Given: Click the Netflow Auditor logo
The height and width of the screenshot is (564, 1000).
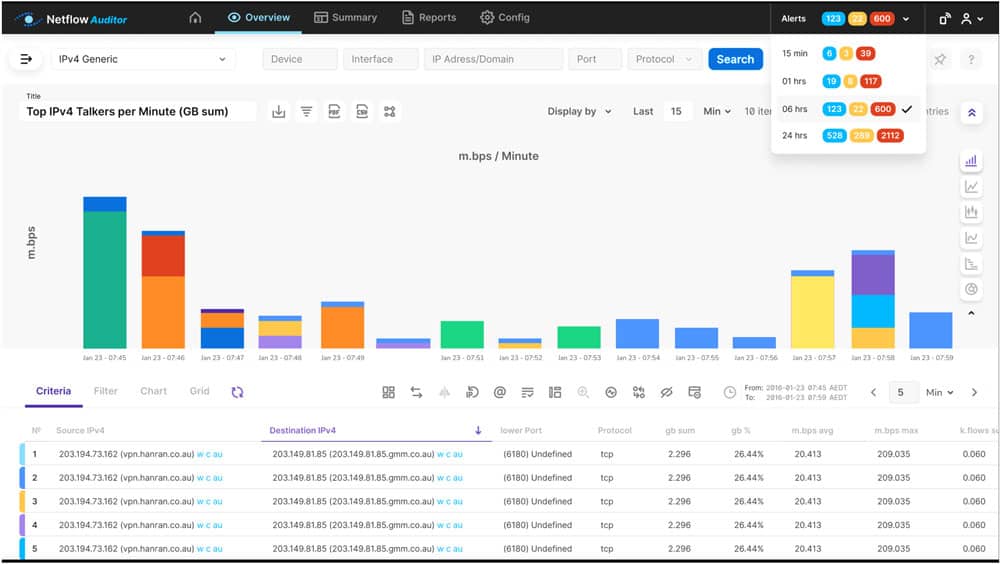Looking at the screenshot, I should [71, 19].
